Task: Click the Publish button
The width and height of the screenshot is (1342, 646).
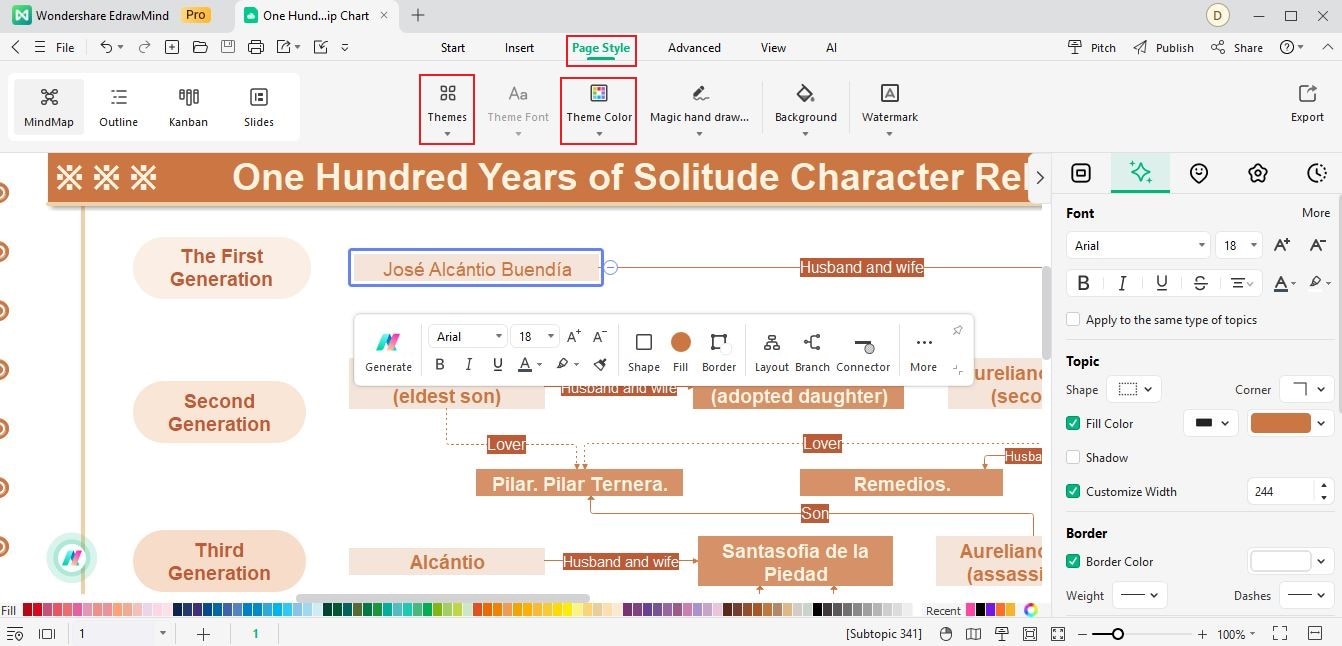Action: pos(1163,47)
